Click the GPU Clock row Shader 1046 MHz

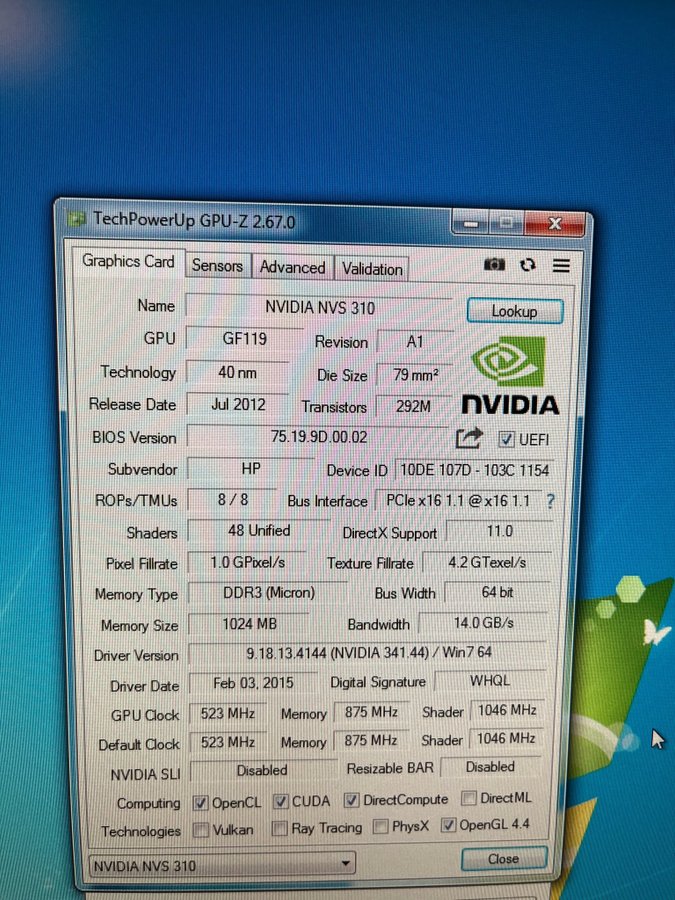point(506,711)
